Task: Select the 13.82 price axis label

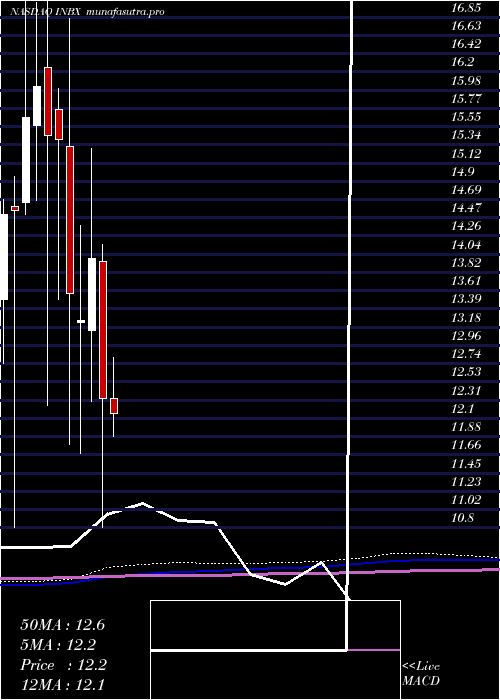Action: [x=466, y=263]
